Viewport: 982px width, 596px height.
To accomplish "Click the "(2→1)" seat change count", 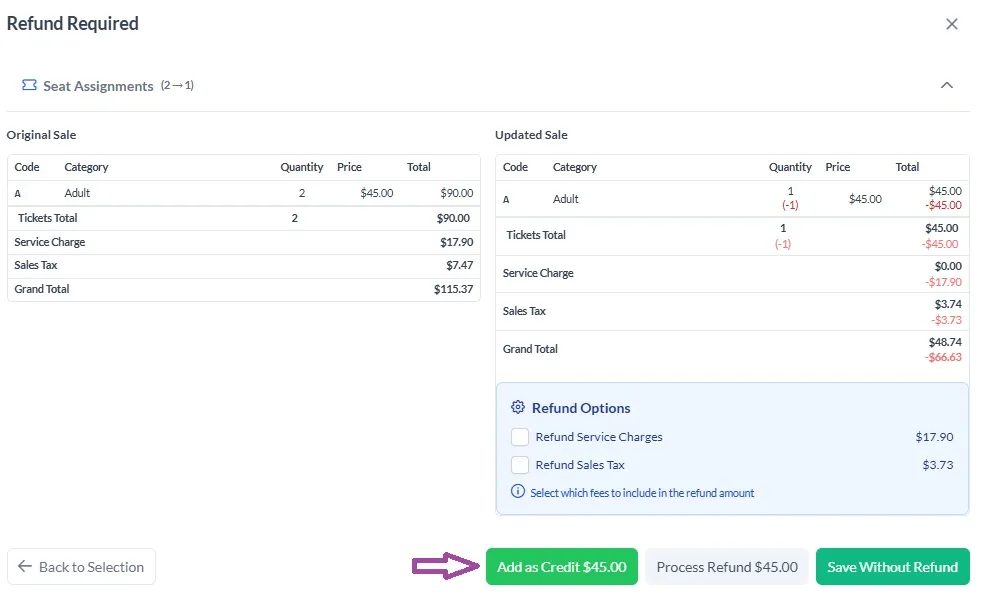I will coord(177,85).
